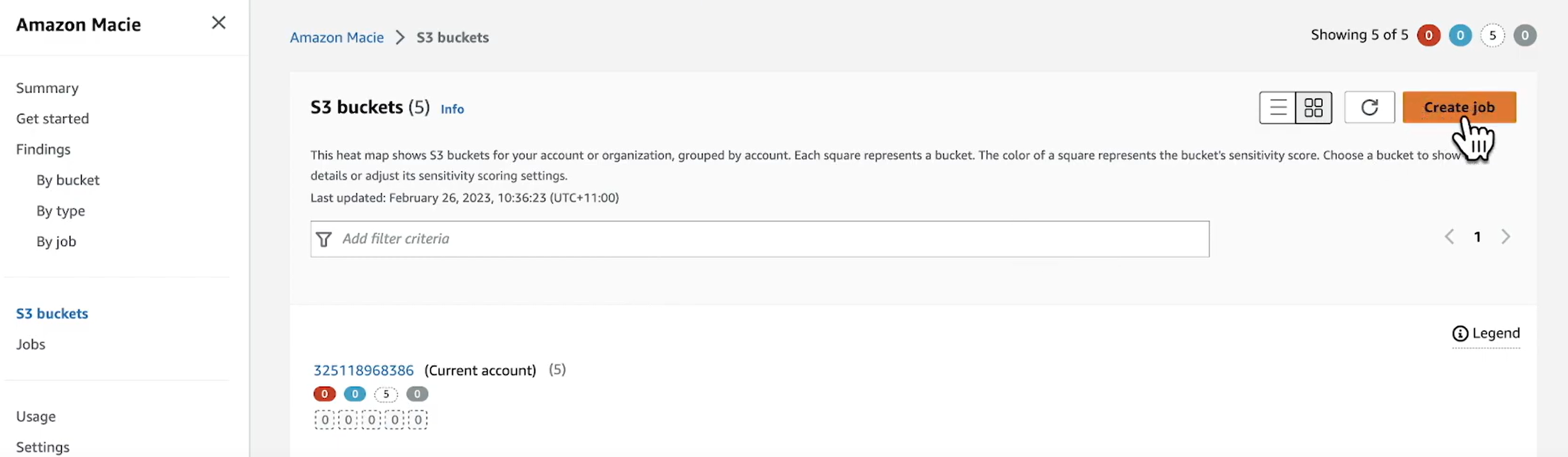Image resolution: width=1568 pixels, height=457 pixels.
Task: Refresh the S3 buckets list
Action: pos(1370,108)
